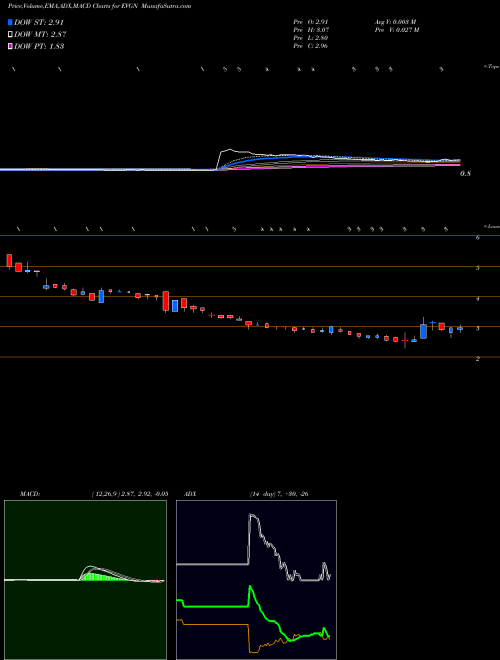
Task: Click the first red candlestick at chart start
Action: [9, 261]
